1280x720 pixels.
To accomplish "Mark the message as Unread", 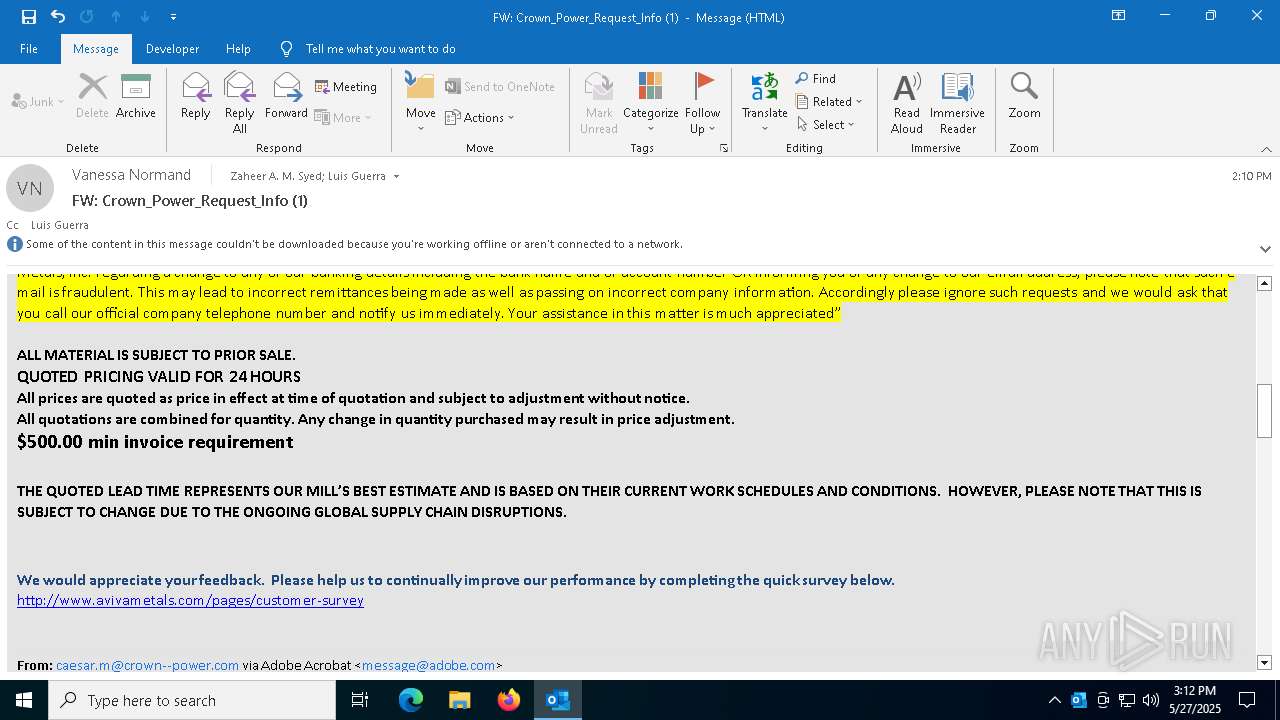I will tap(599, 103).
